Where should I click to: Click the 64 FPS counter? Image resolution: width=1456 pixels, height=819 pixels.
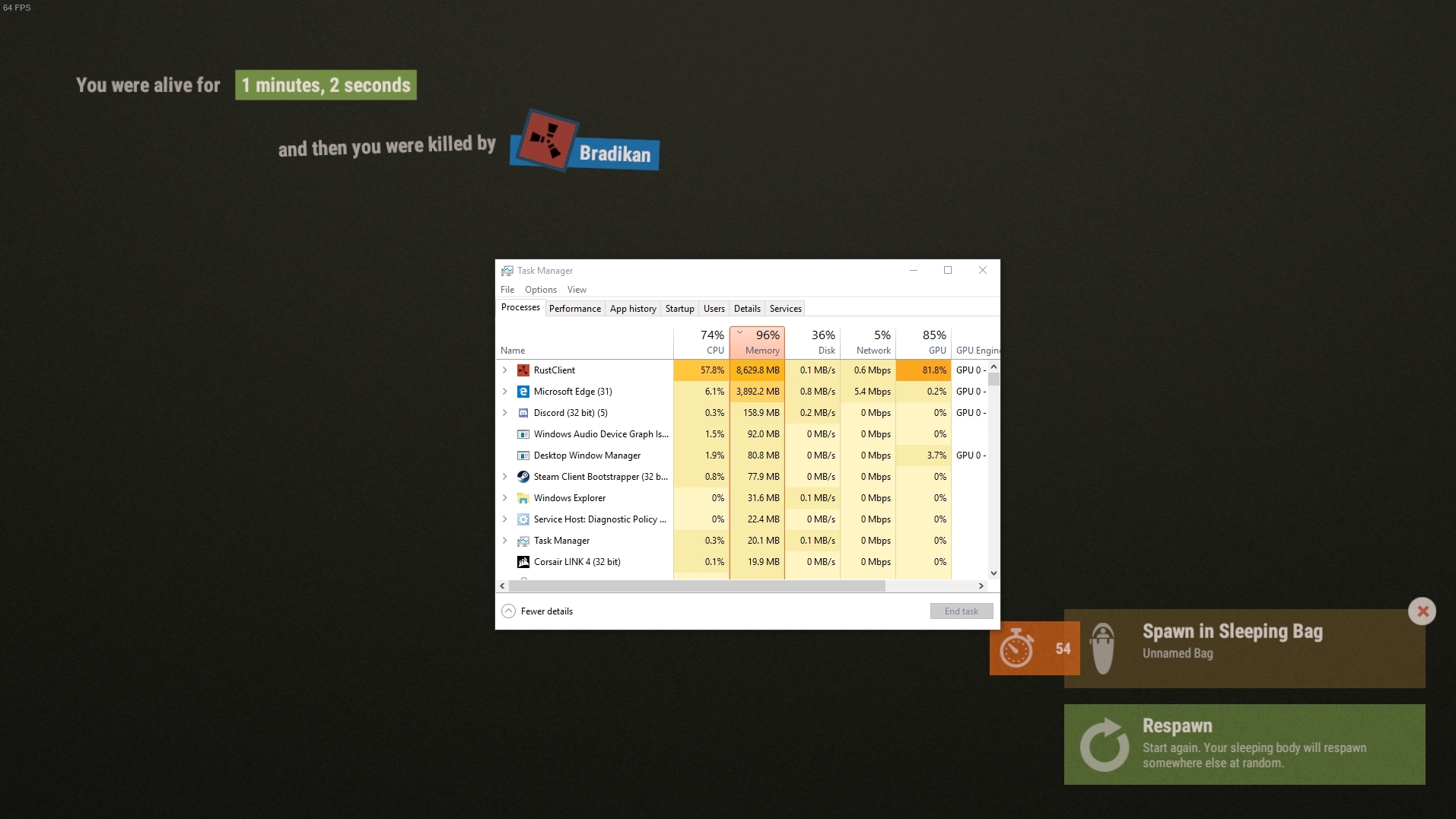[x=17, y=8]
